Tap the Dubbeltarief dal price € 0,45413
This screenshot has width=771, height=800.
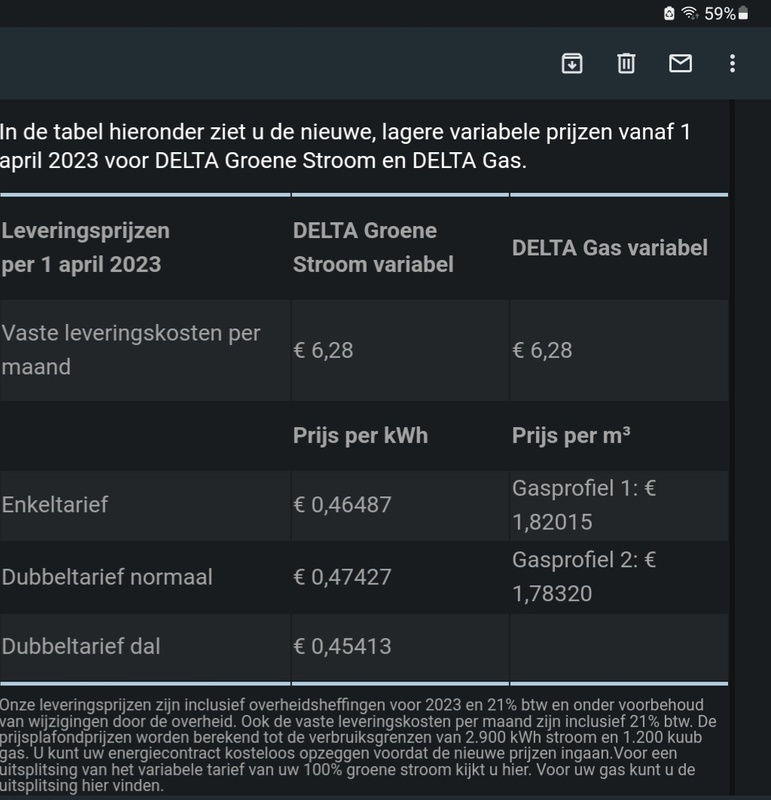[342, 646]
